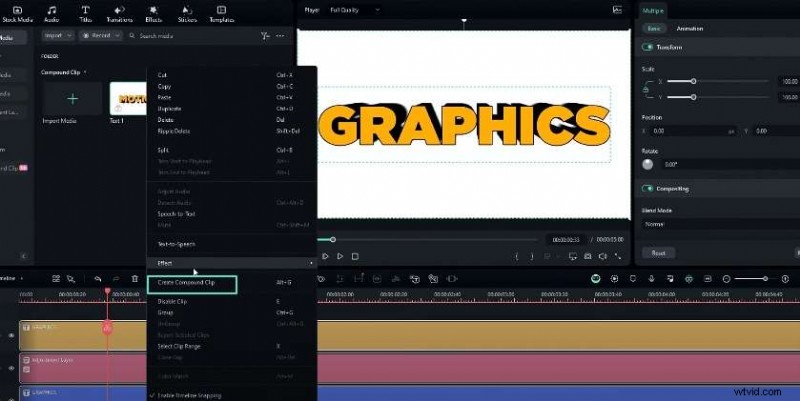800x401 pixels.
Task: Open the Titles tab
Action: coord(85,14)
